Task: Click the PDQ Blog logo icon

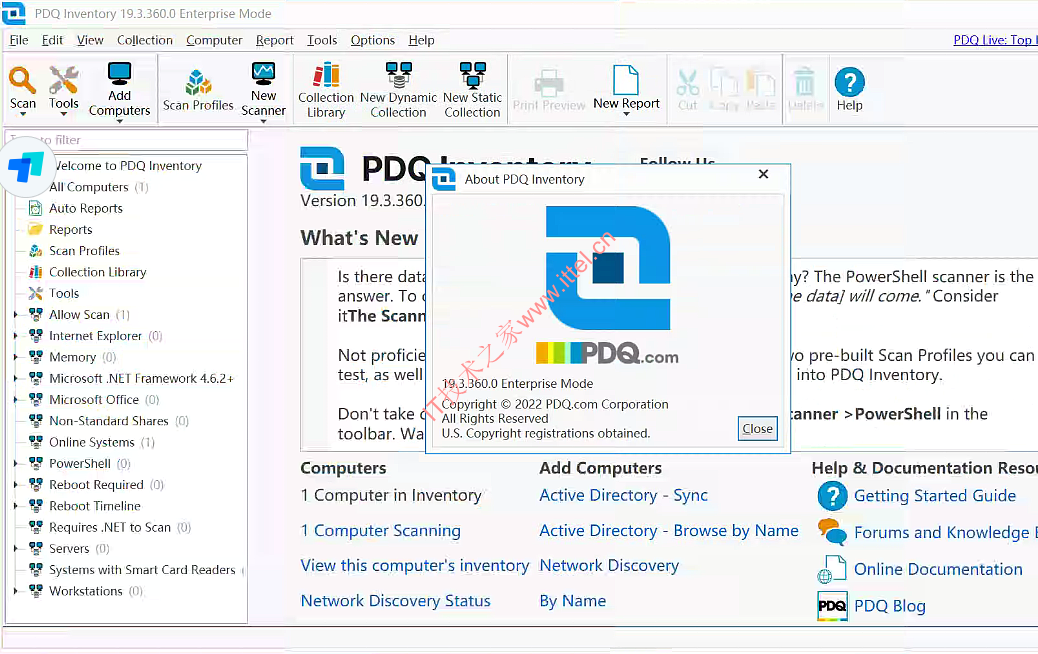Action: 832,606
